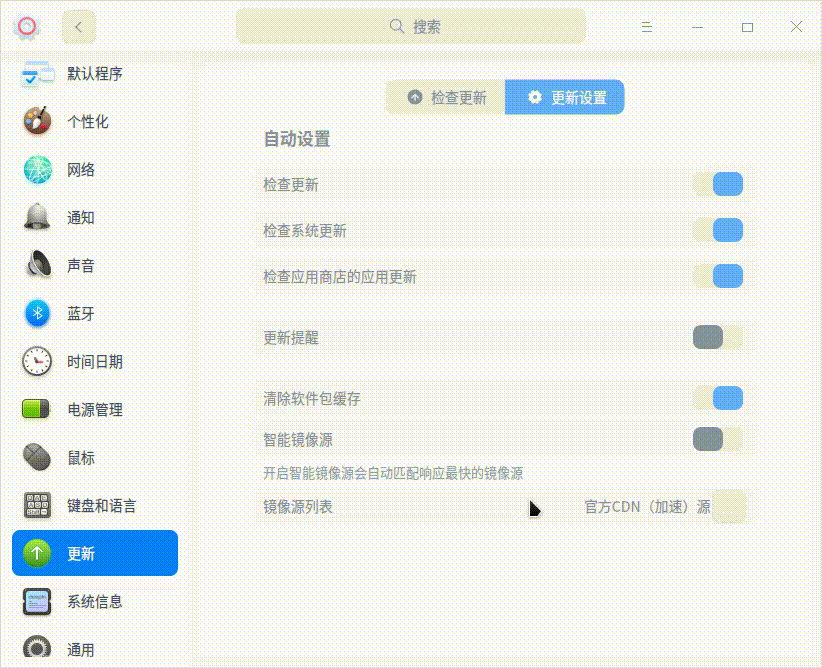Click 官方CDN（加速）源 mirror value
The width and height of the screenshot is (822, 668).
pyautogui.click(x=647, y=507)
